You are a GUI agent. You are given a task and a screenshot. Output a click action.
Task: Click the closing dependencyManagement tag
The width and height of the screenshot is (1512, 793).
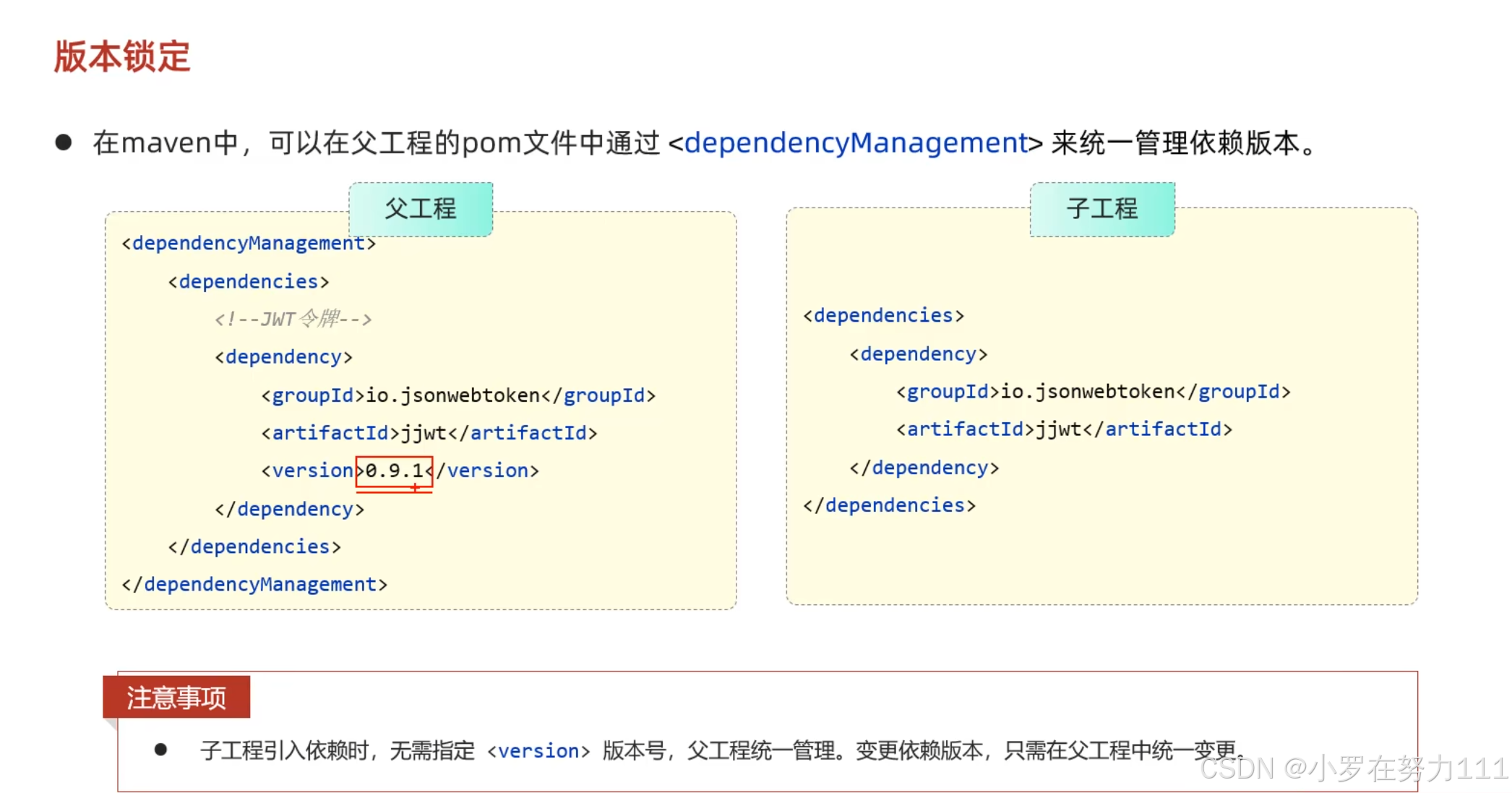tap(254, 584)
